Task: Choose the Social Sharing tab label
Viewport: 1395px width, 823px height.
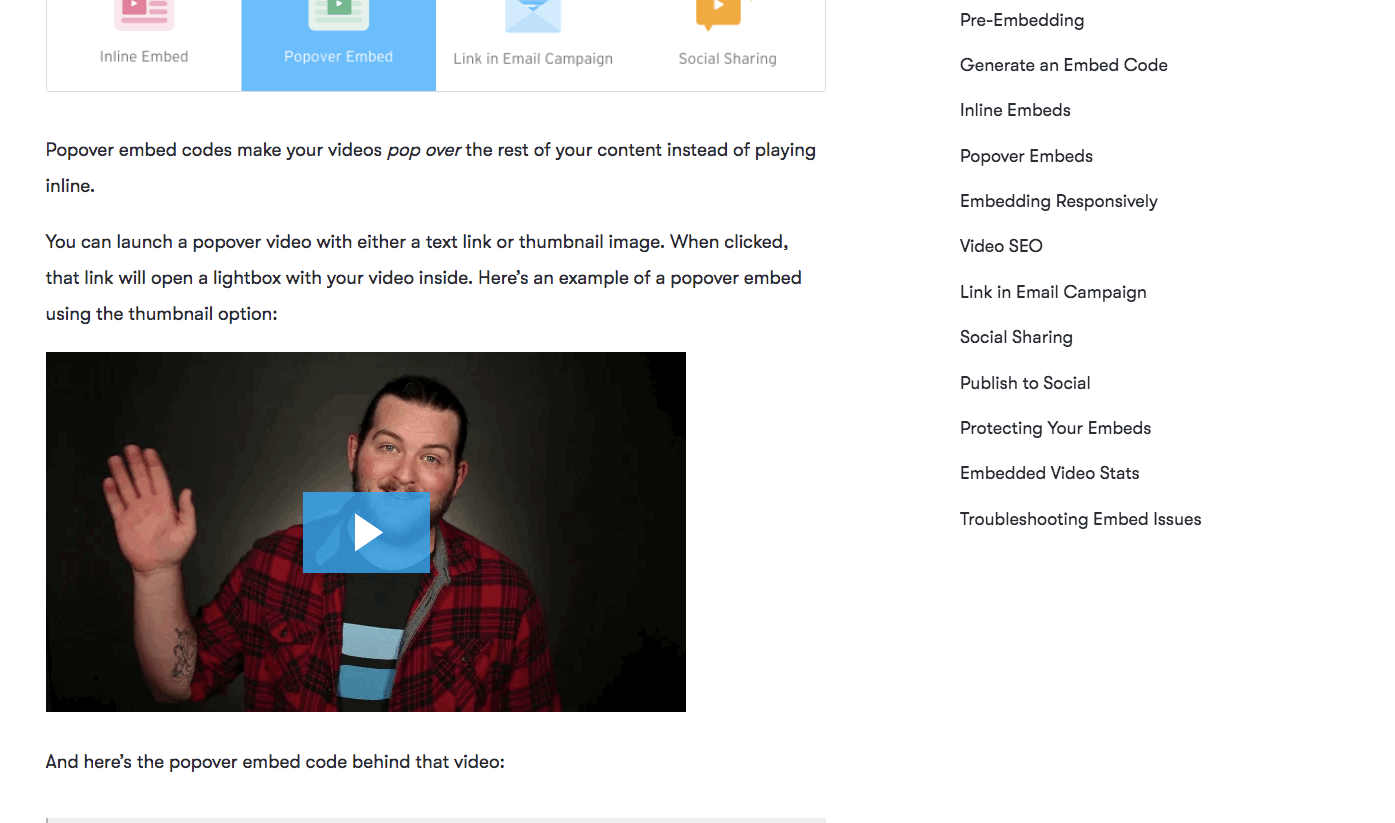Action: [727, 59]
